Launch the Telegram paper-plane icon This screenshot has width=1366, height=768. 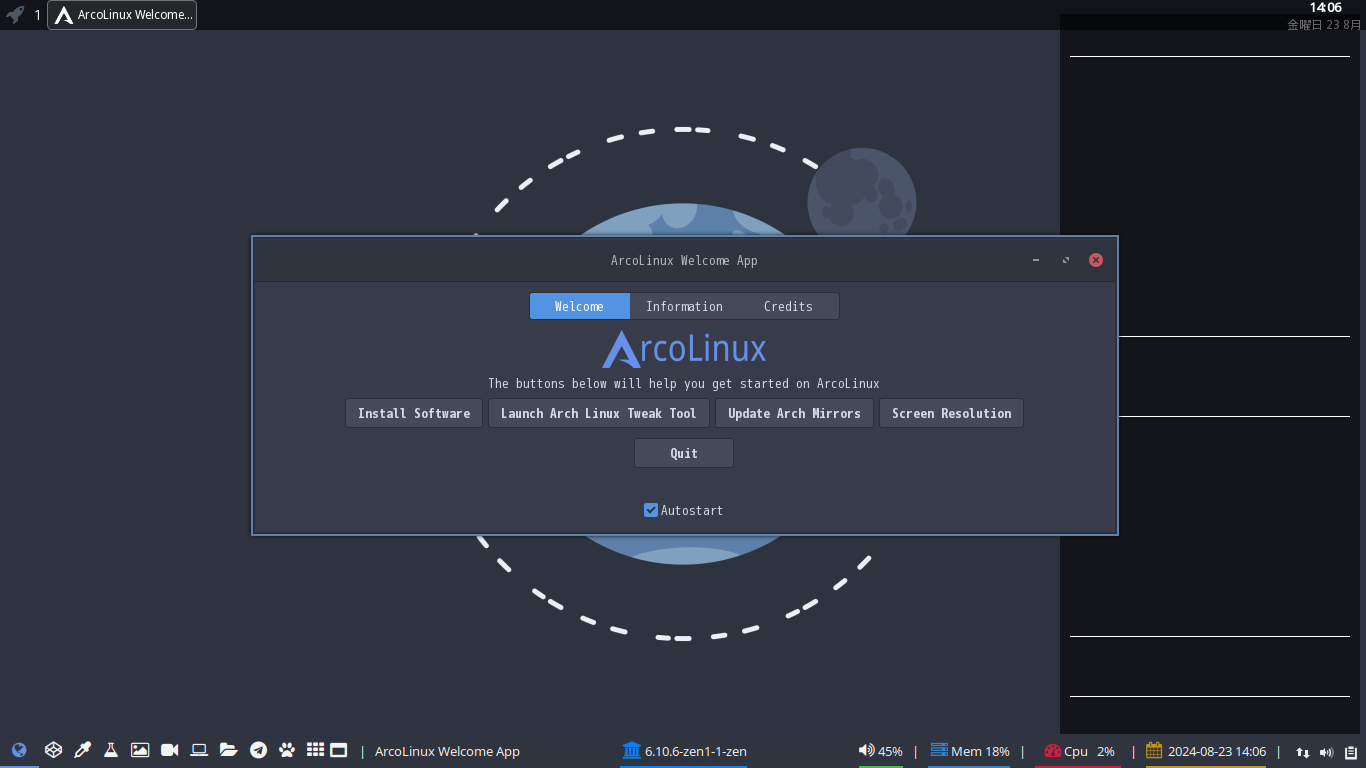click(x=258, y=750)
